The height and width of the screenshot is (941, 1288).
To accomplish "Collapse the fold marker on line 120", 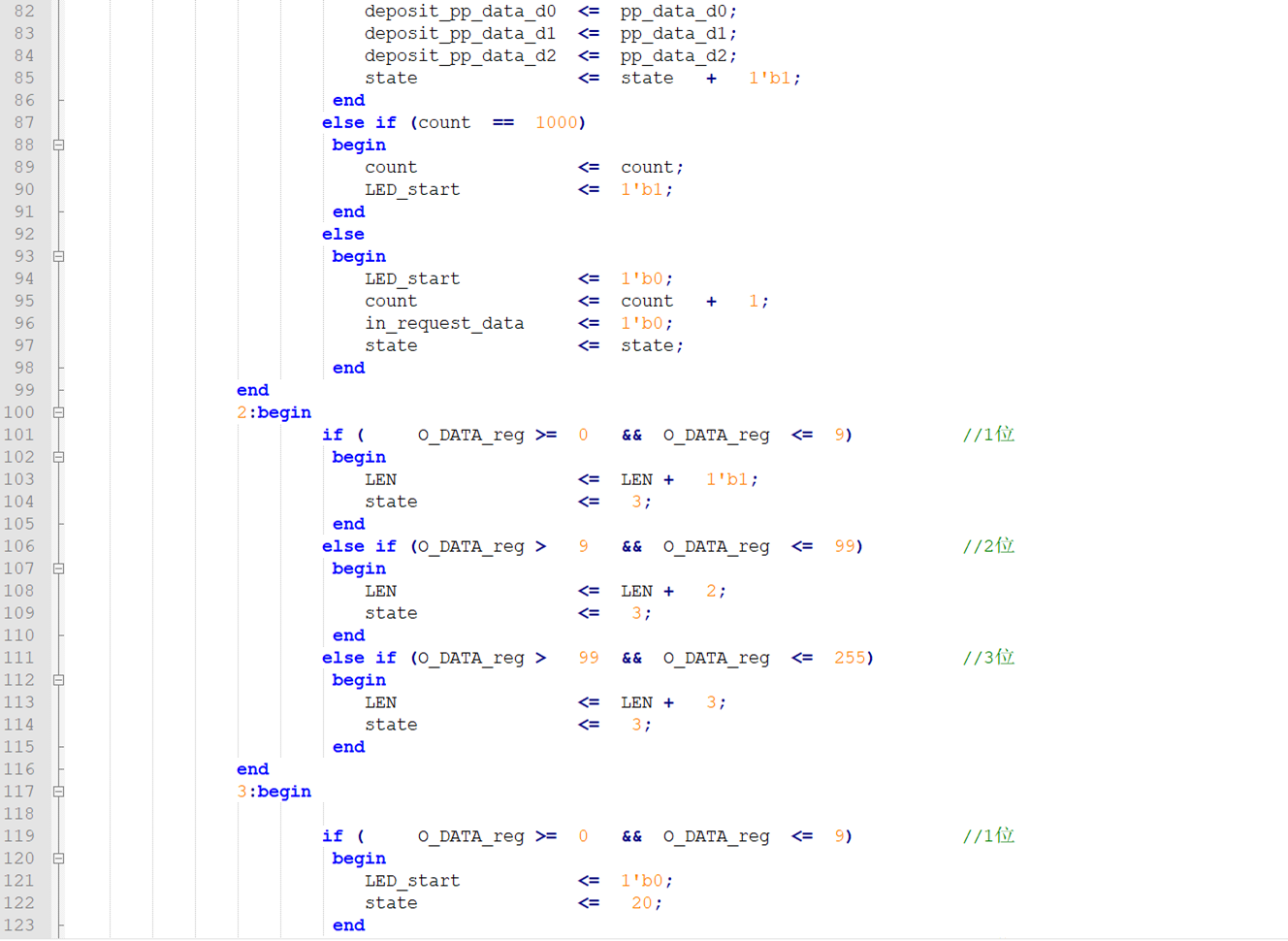I will pyautogui.click(x=58, y=859).
